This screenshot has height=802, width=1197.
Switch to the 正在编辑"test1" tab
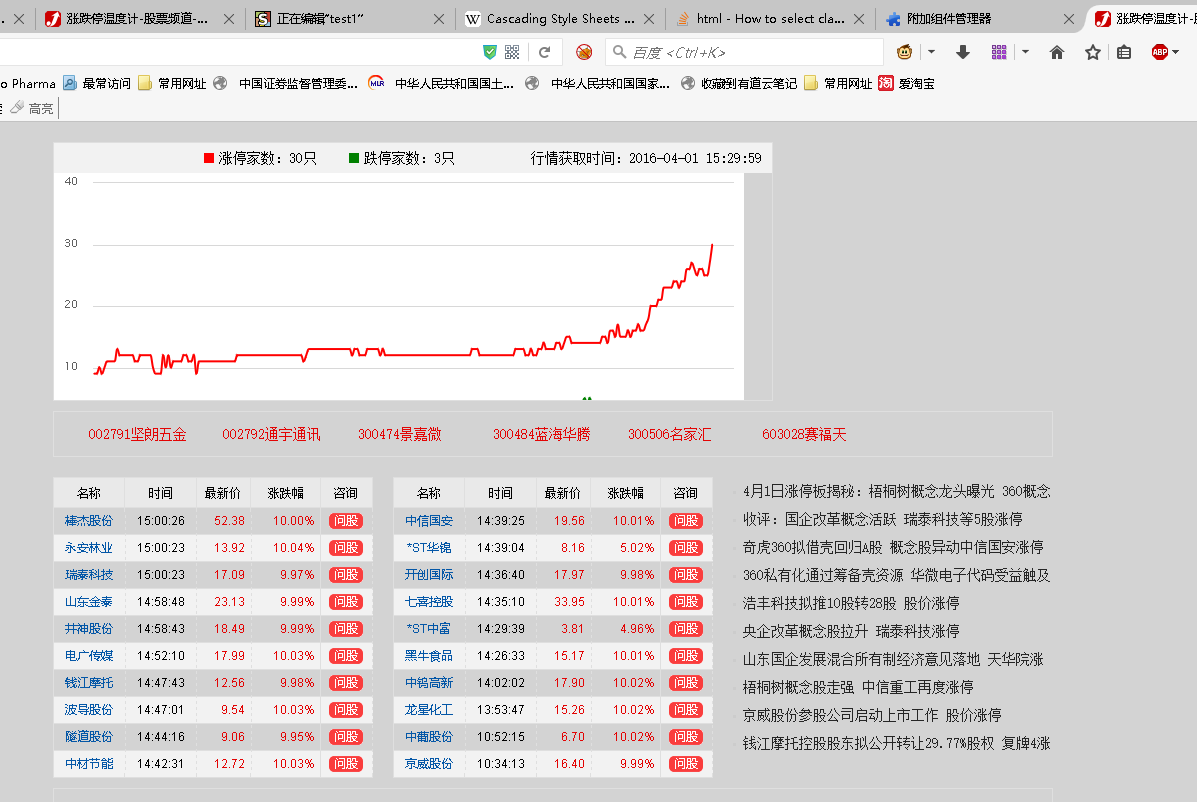pos(350,18)
